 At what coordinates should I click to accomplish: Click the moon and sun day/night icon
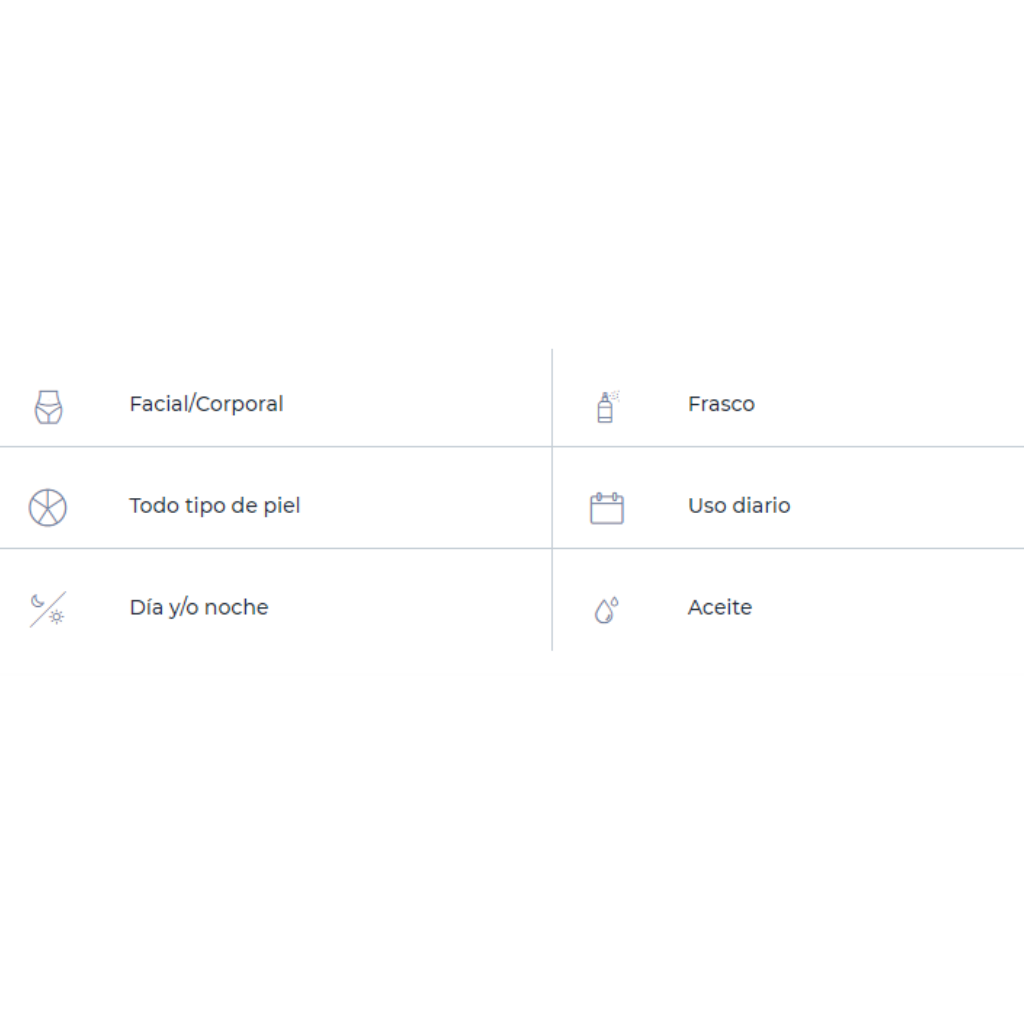(48, 609)
